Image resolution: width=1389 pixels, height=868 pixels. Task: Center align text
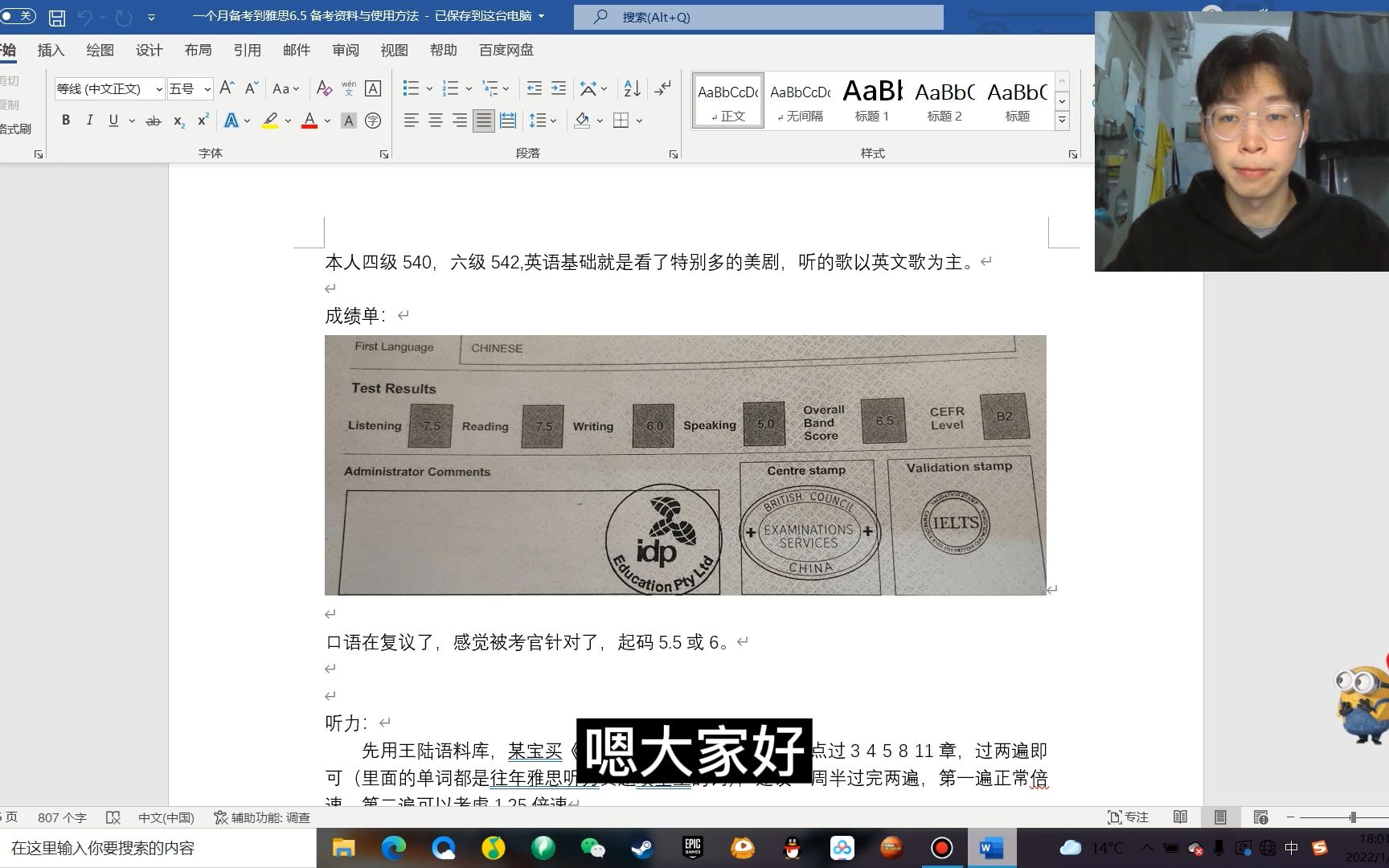[x=435, y=121]
